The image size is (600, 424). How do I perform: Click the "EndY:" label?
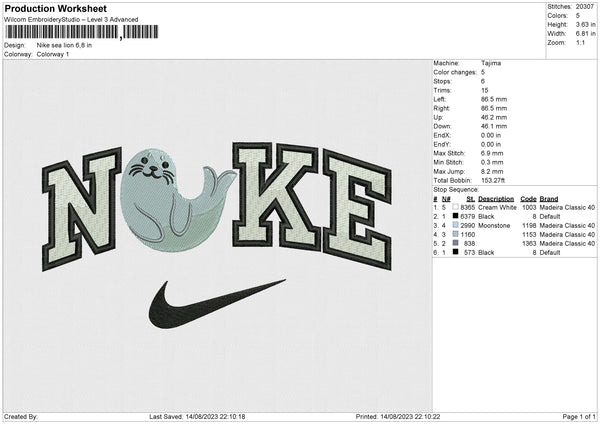point(442,145)
